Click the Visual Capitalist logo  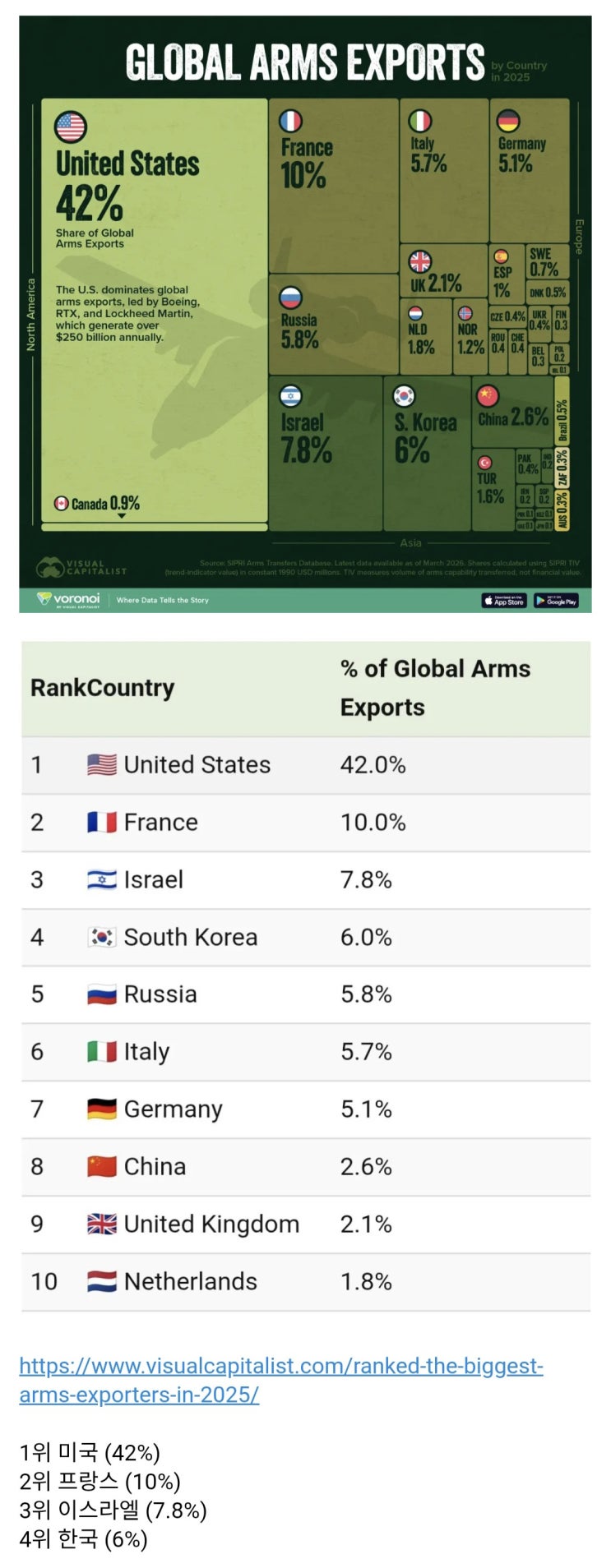coord(81,567)
